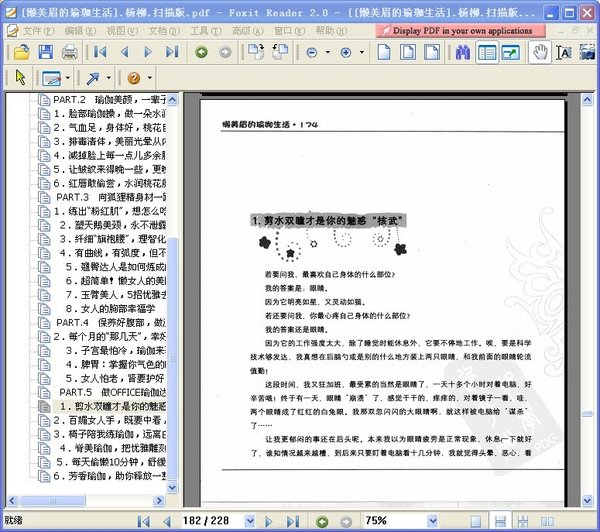This screenshot has width=600, height=532.
Task: Toggle full screen view icon
Action: click(x=511, y=52)
